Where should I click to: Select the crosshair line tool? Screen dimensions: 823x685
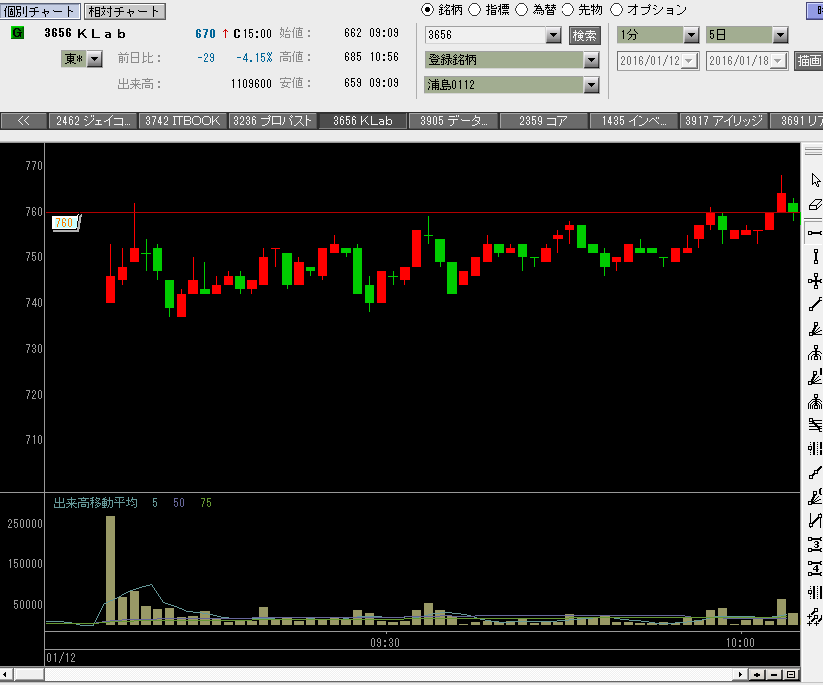815,281
